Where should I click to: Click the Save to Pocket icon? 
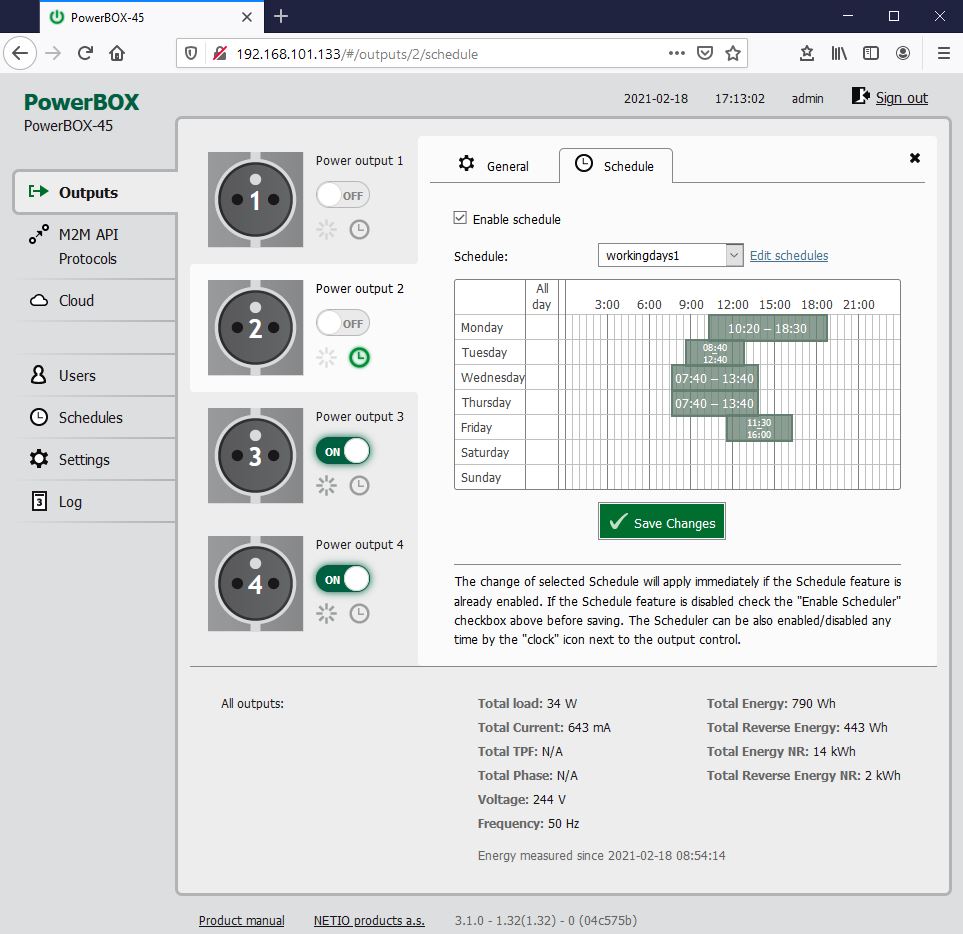pyautogui.click(x=705, y=53)
